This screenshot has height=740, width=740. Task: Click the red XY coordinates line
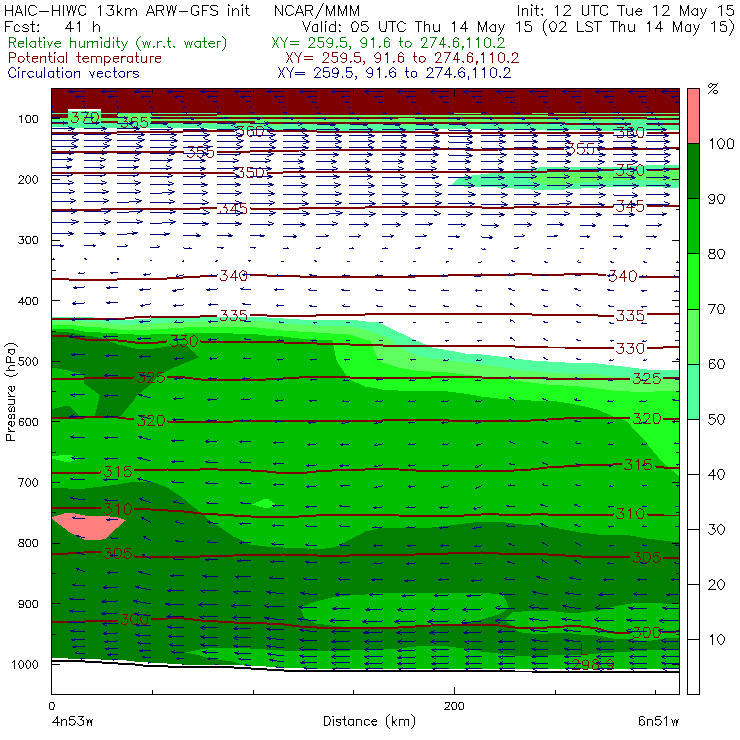pyautogui.click(x=402, y=58)
